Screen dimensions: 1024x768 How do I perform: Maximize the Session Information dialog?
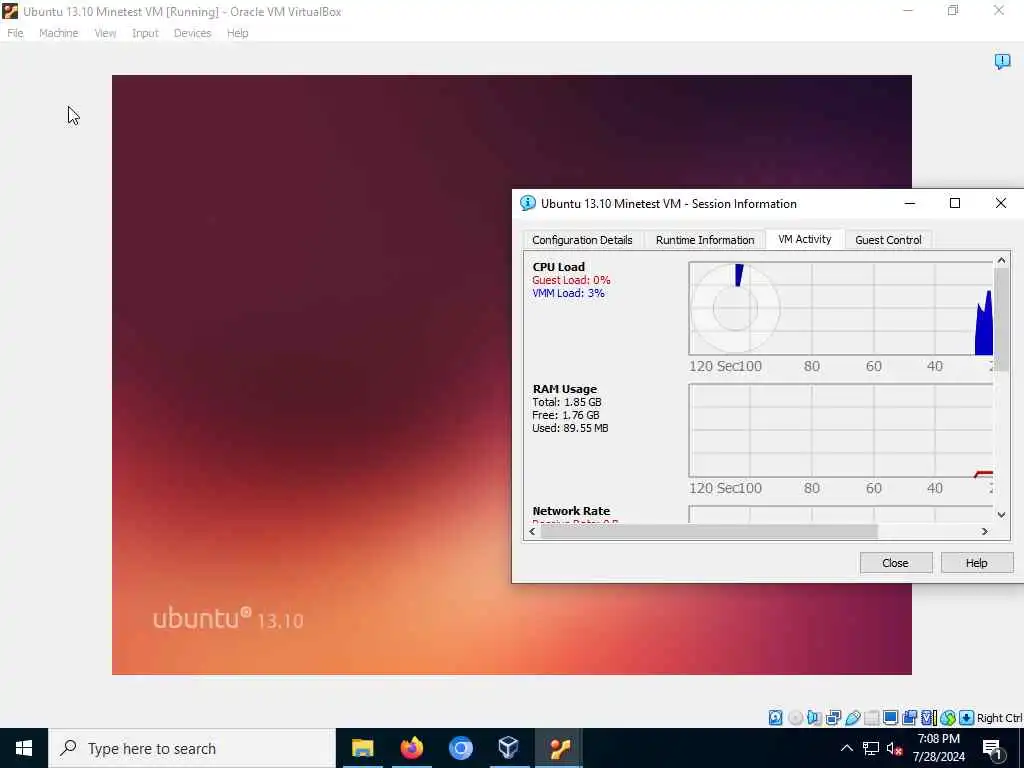point(955,203)
